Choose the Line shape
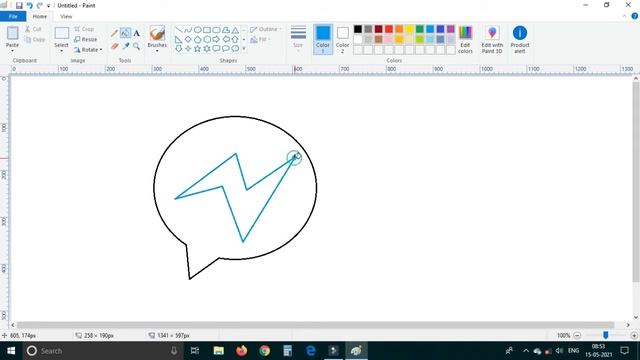The height and width of the screenshot is (360, 640). [178, 30]
